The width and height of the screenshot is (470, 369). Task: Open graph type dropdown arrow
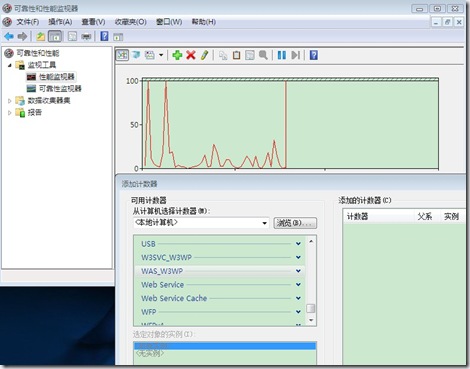coord(161,55)
